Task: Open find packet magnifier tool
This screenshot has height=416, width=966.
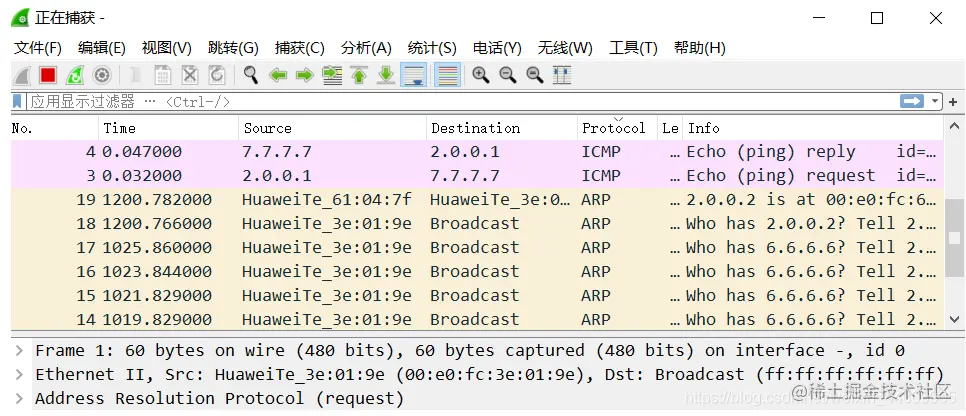Action: pos(251,75)
